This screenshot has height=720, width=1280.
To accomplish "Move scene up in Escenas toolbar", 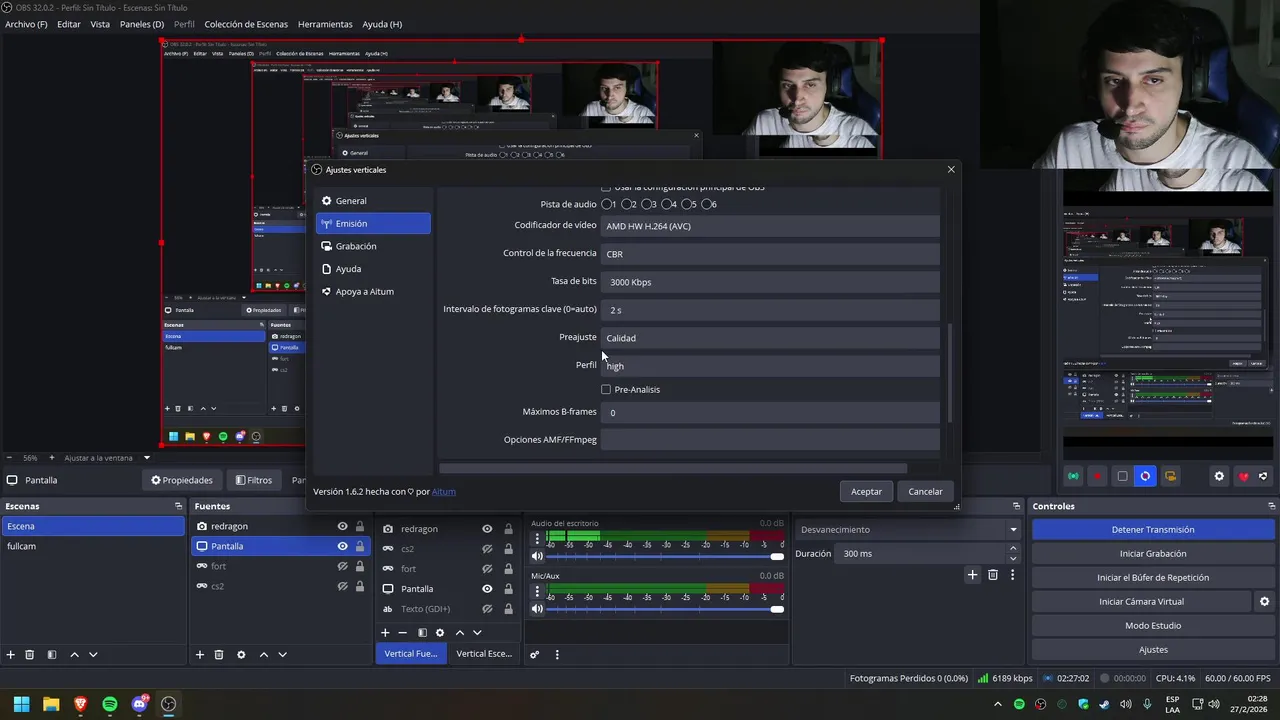I will pyautogui.click(x=74, y=654).
